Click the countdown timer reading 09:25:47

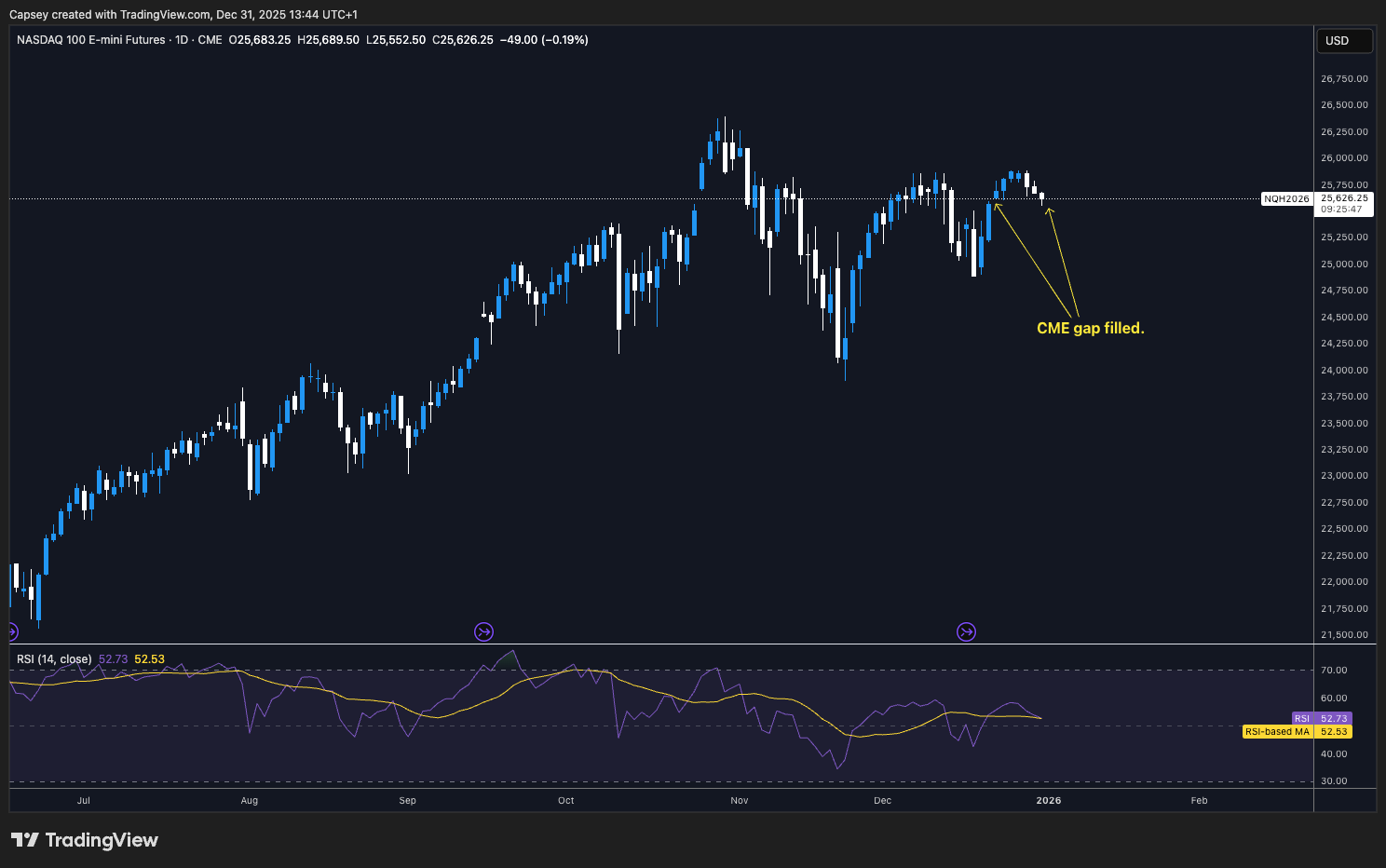coord(1341,210)
